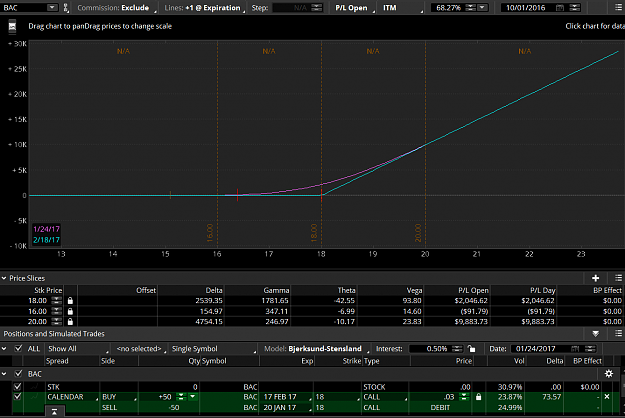Screen dimensions: 625x418
Task: Click the .03 price stepper
Action: coord(464,397)
